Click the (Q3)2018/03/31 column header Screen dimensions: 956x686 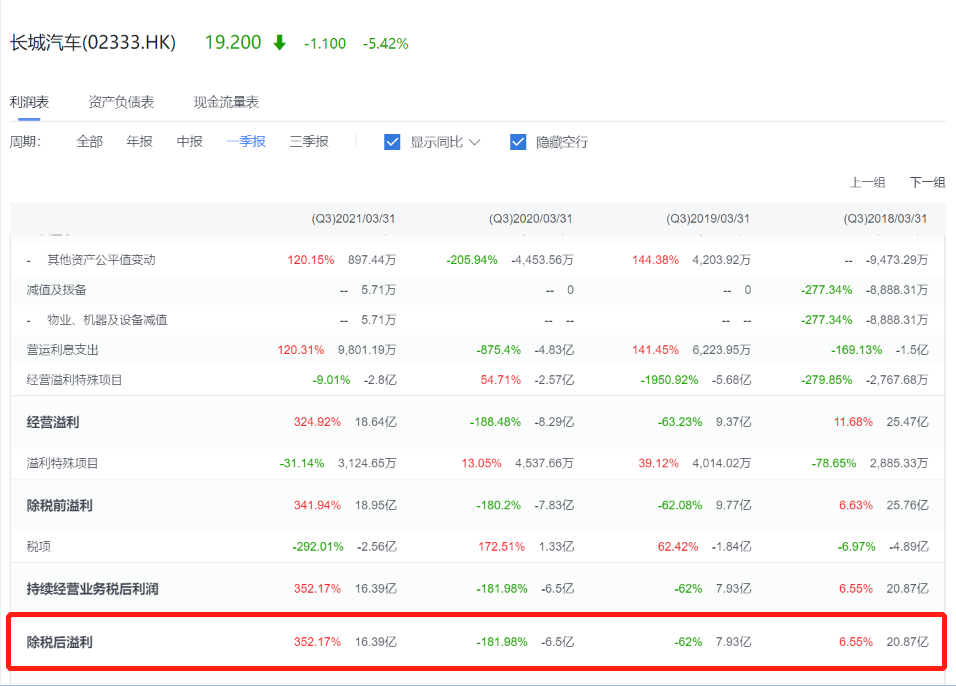[885, 219]
